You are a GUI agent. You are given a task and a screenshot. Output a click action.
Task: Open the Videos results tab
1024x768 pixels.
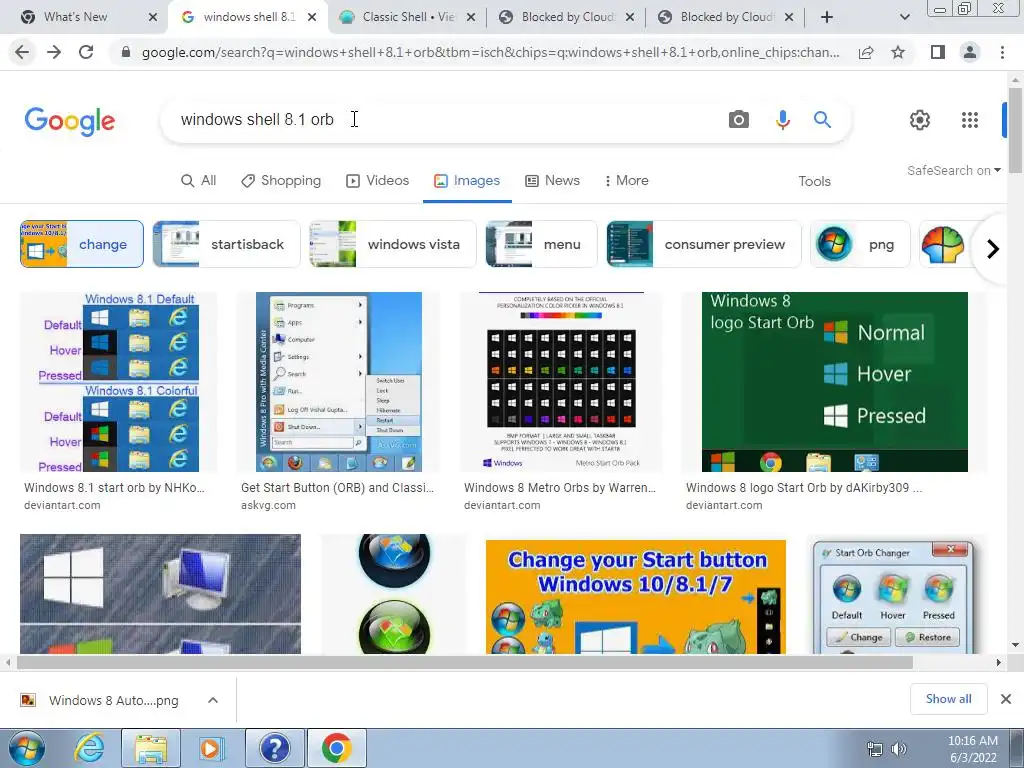click(x=377, y=180)
